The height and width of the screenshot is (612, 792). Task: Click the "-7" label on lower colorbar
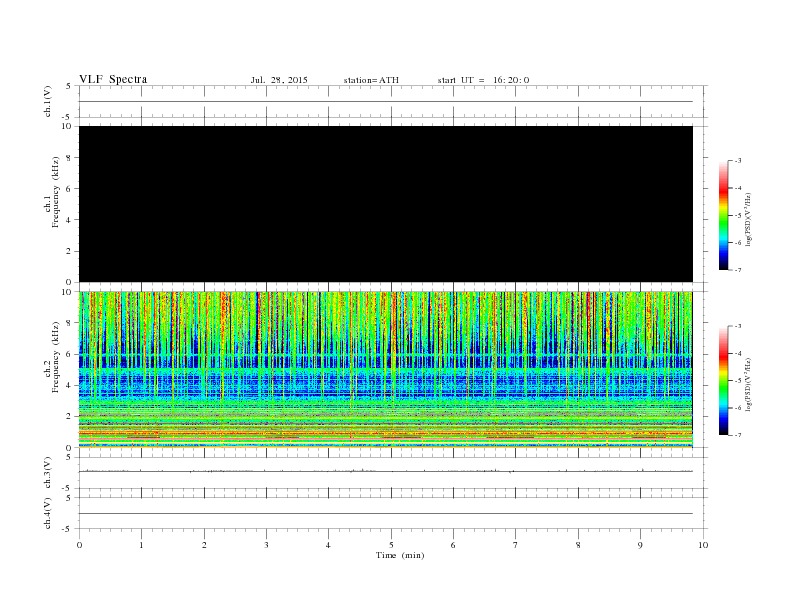click(738, 435)
